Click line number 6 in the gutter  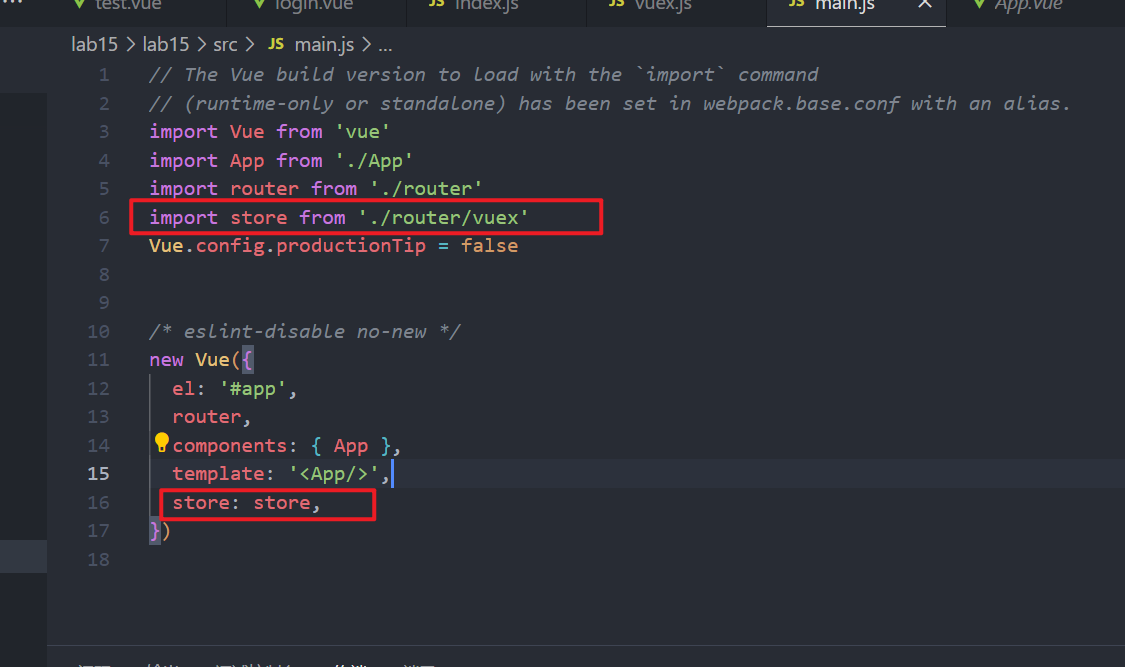click(x=104, y=217)
